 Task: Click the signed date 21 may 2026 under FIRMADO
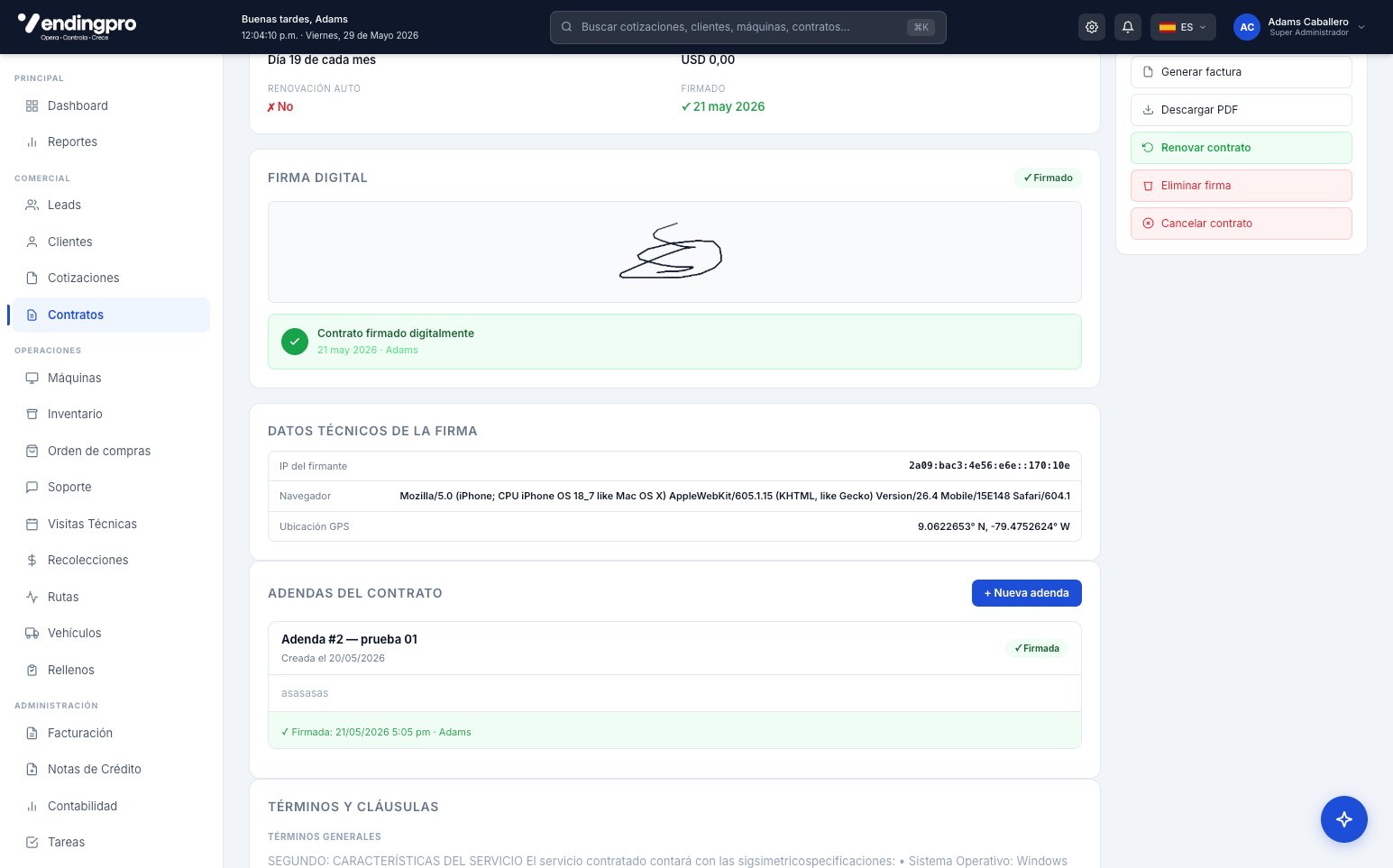point(723,106)
